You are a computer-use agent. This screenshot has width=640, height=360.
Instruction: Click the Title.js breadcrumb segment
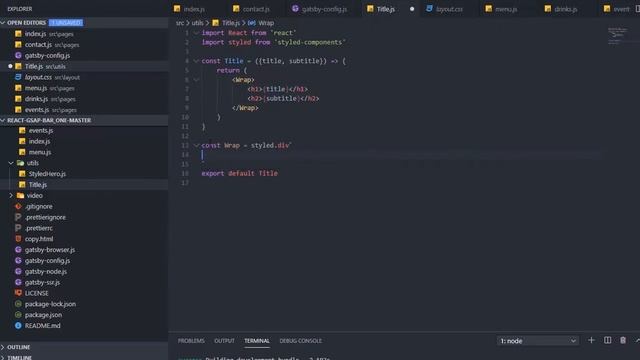tap(230, 23)
